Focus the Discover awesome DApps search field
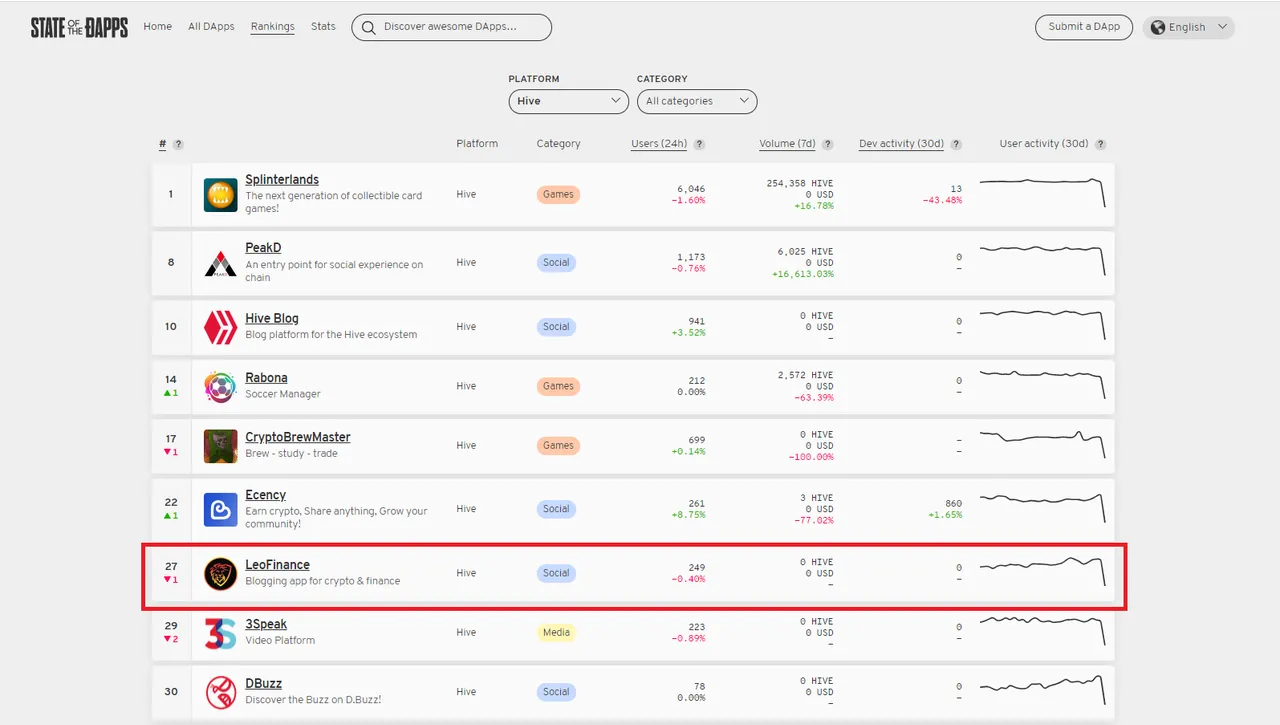Image resolution: width=1280 pixels, height=725 pixels. [x=451, y=28]
